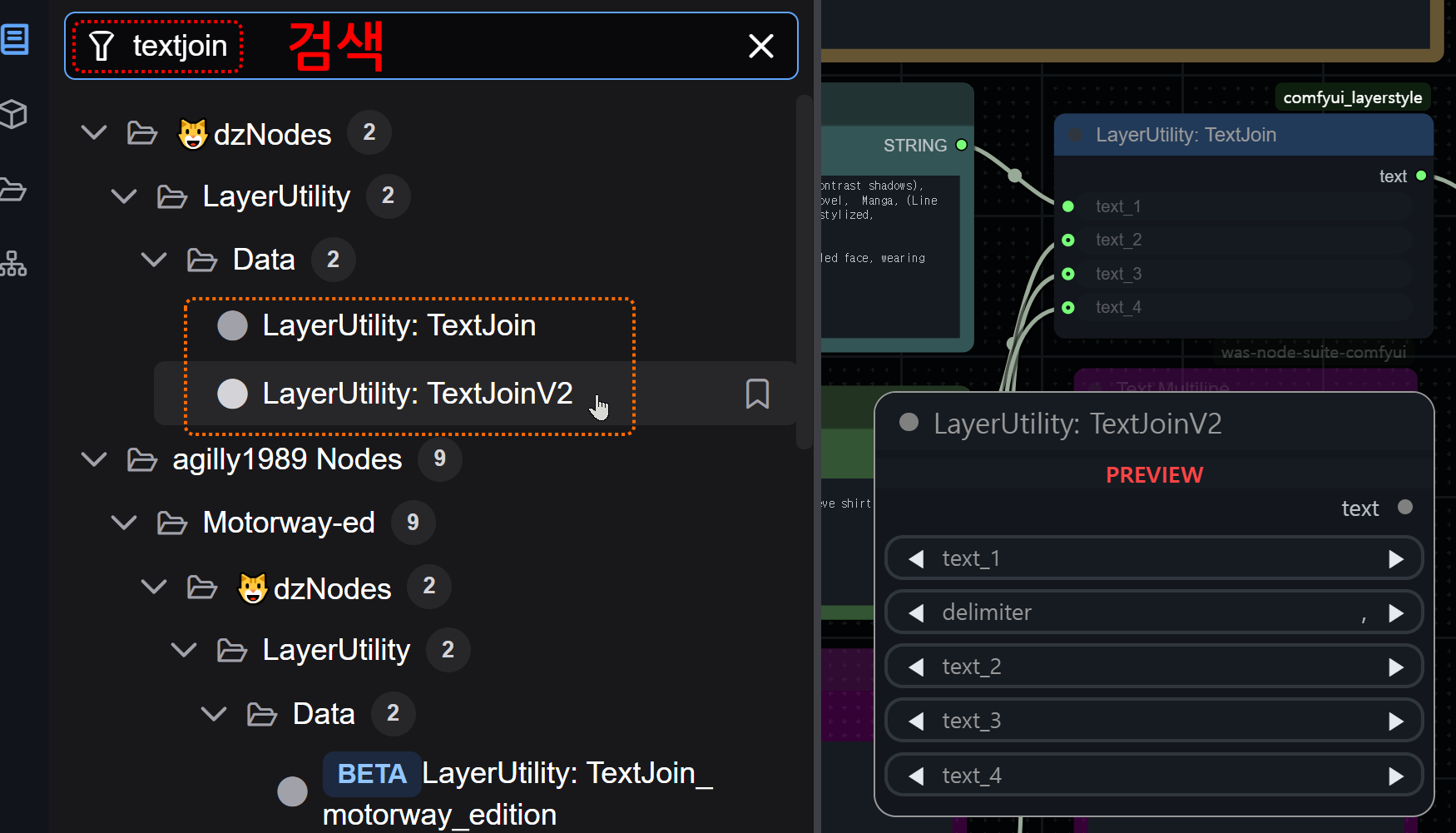Click the left arrow on preview text_3
The width and height of the screenshot is (1456, 833).
point(916,721)
